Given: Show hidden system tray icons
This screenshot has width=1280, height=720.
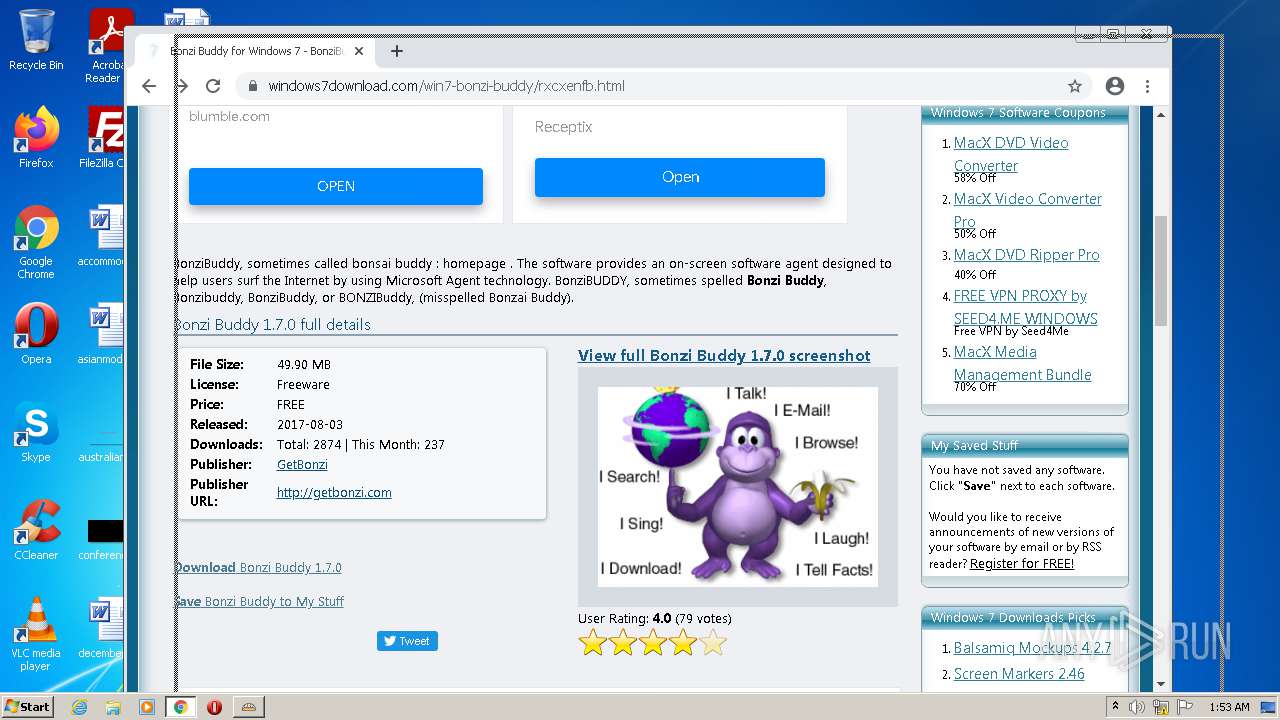Looking at the screenshot, I should tap(1115, 707).
